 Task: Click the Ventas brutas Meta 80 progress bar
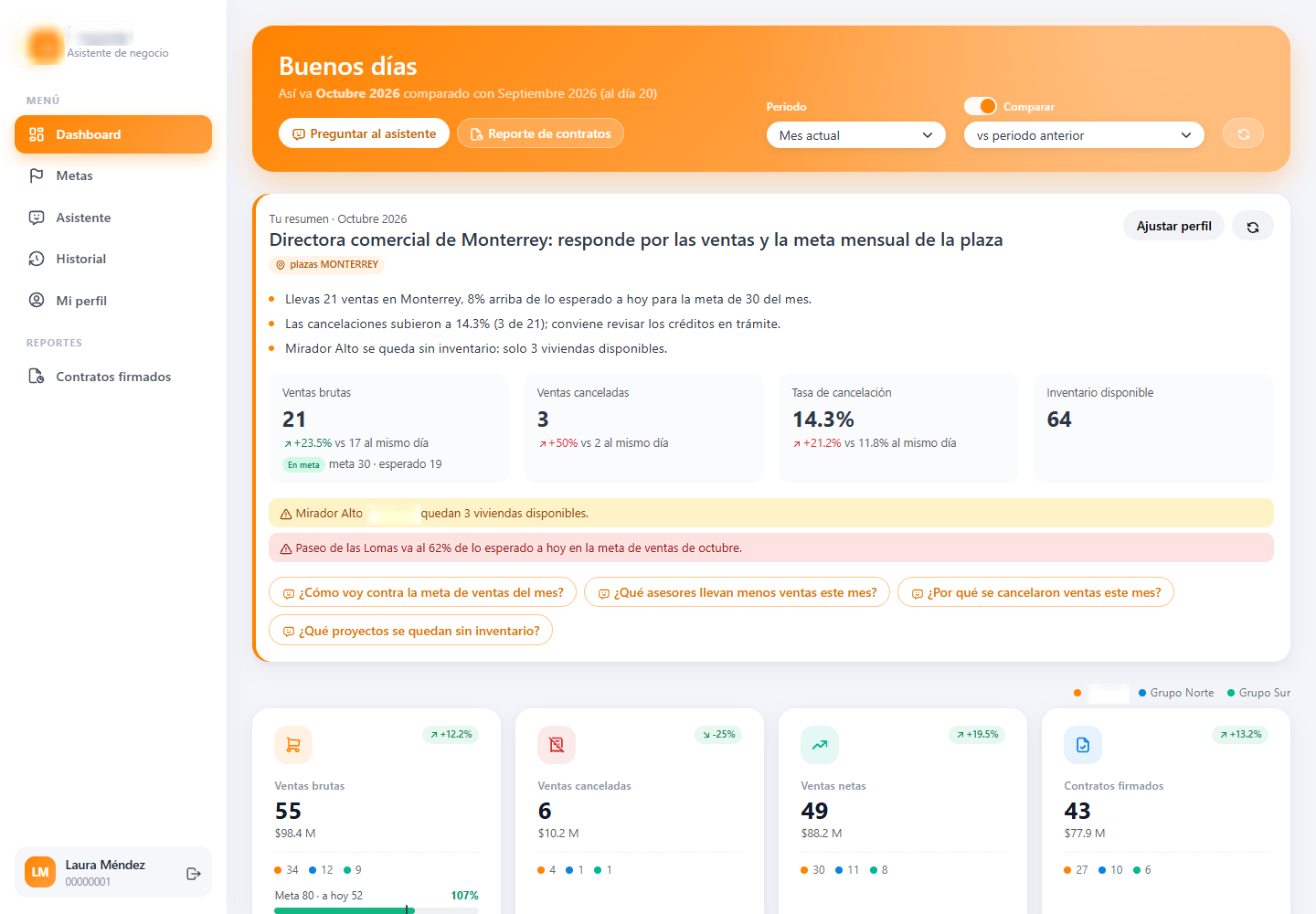[377, 910]
